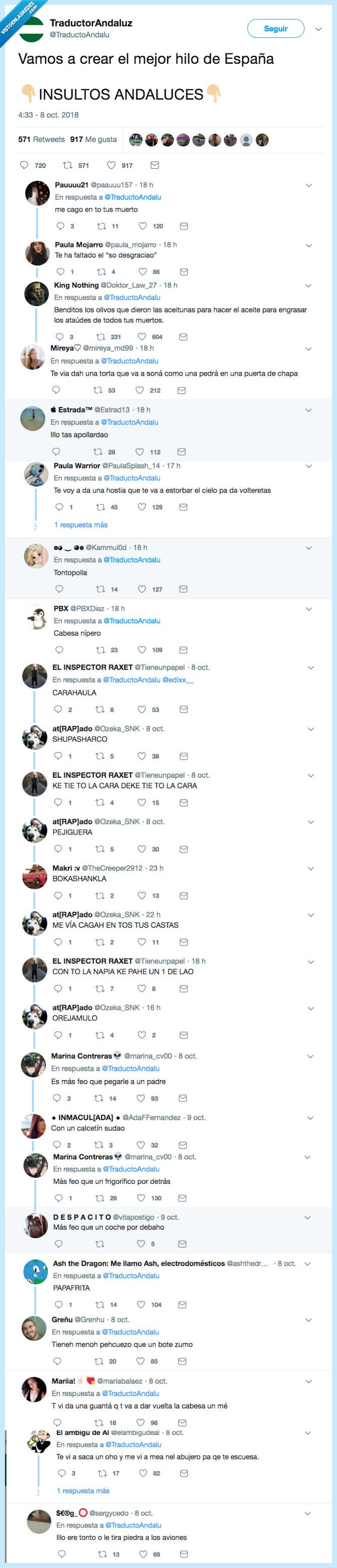The width and height of the screenshot is (337, 1568).
Task: Like the 'Tontopolla' reply by Kammui0d
Action: coord(142,588)
